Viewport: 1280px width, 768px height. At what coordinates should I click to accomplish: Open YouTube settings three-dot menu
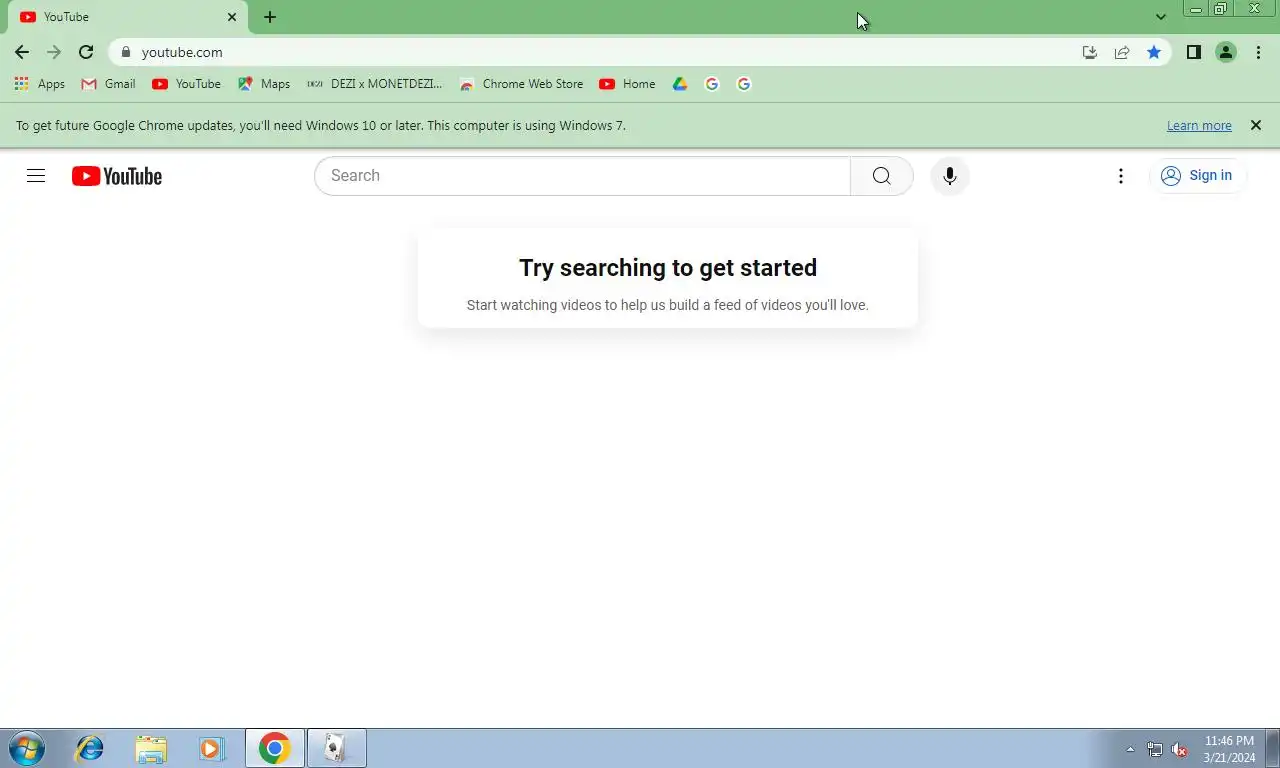(1121, 176)
